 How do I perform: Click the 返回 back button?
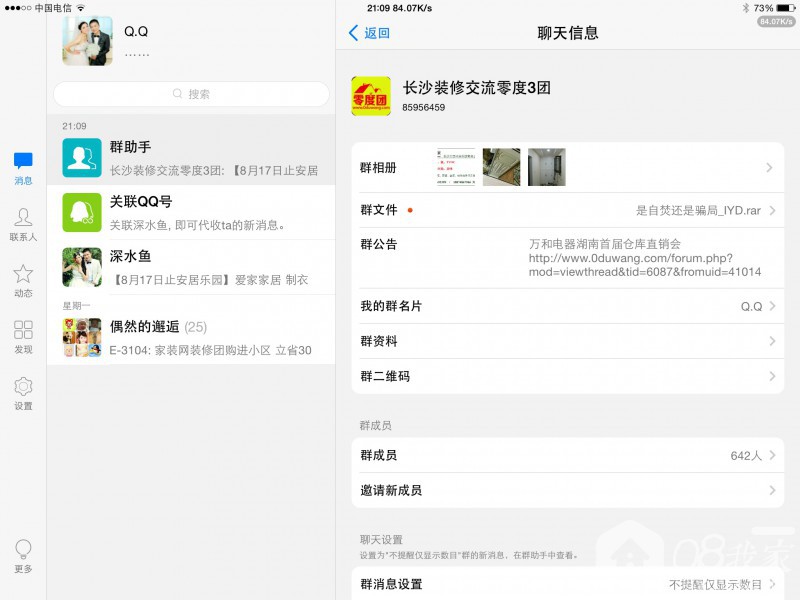(369, 33)
